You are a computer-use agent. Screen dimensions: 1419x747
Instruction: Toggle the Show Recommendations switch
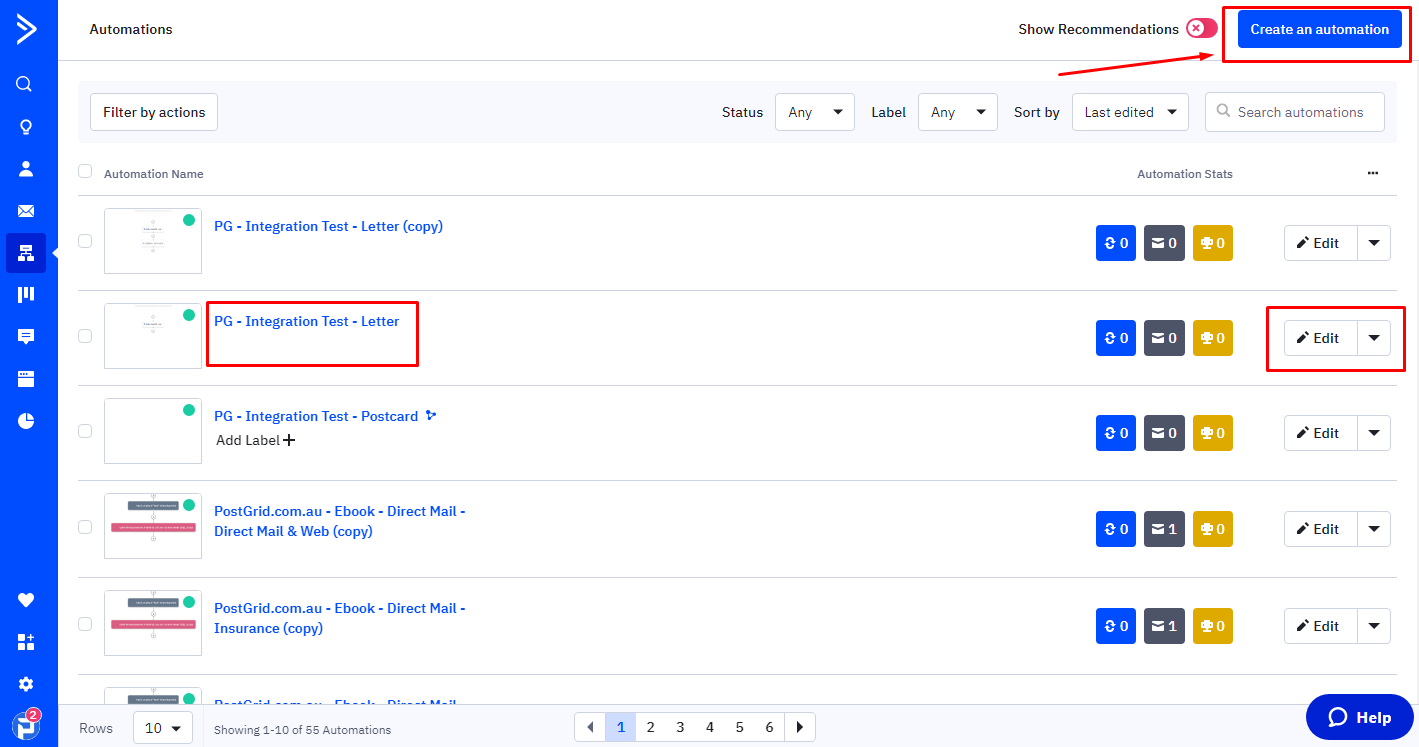(x=1201, y=29)
